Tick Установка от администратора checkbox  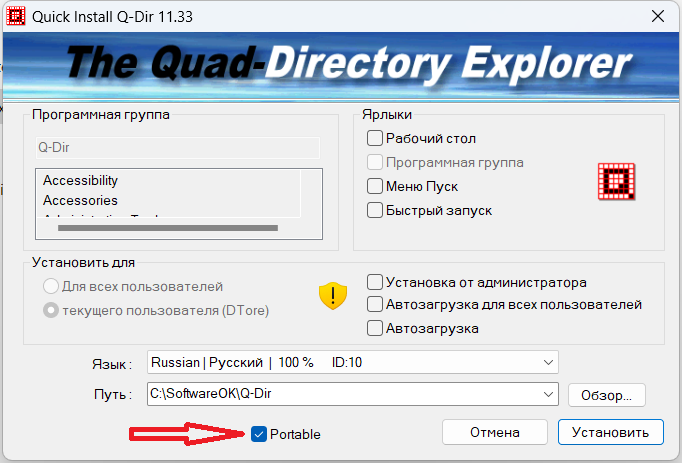(375, 282)
